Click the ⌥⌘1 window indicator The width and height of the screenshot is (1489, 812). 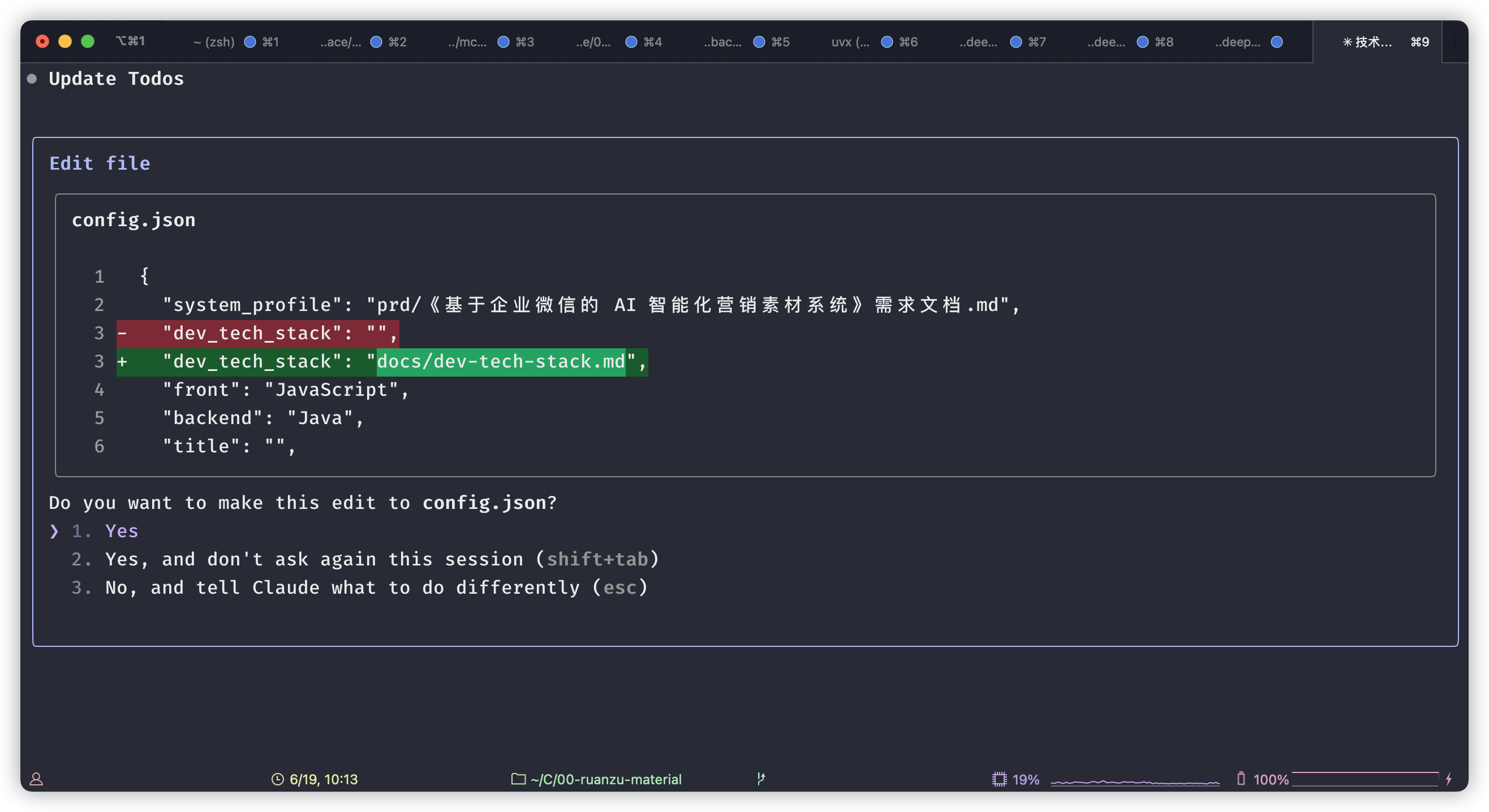(x=130, y=41)
